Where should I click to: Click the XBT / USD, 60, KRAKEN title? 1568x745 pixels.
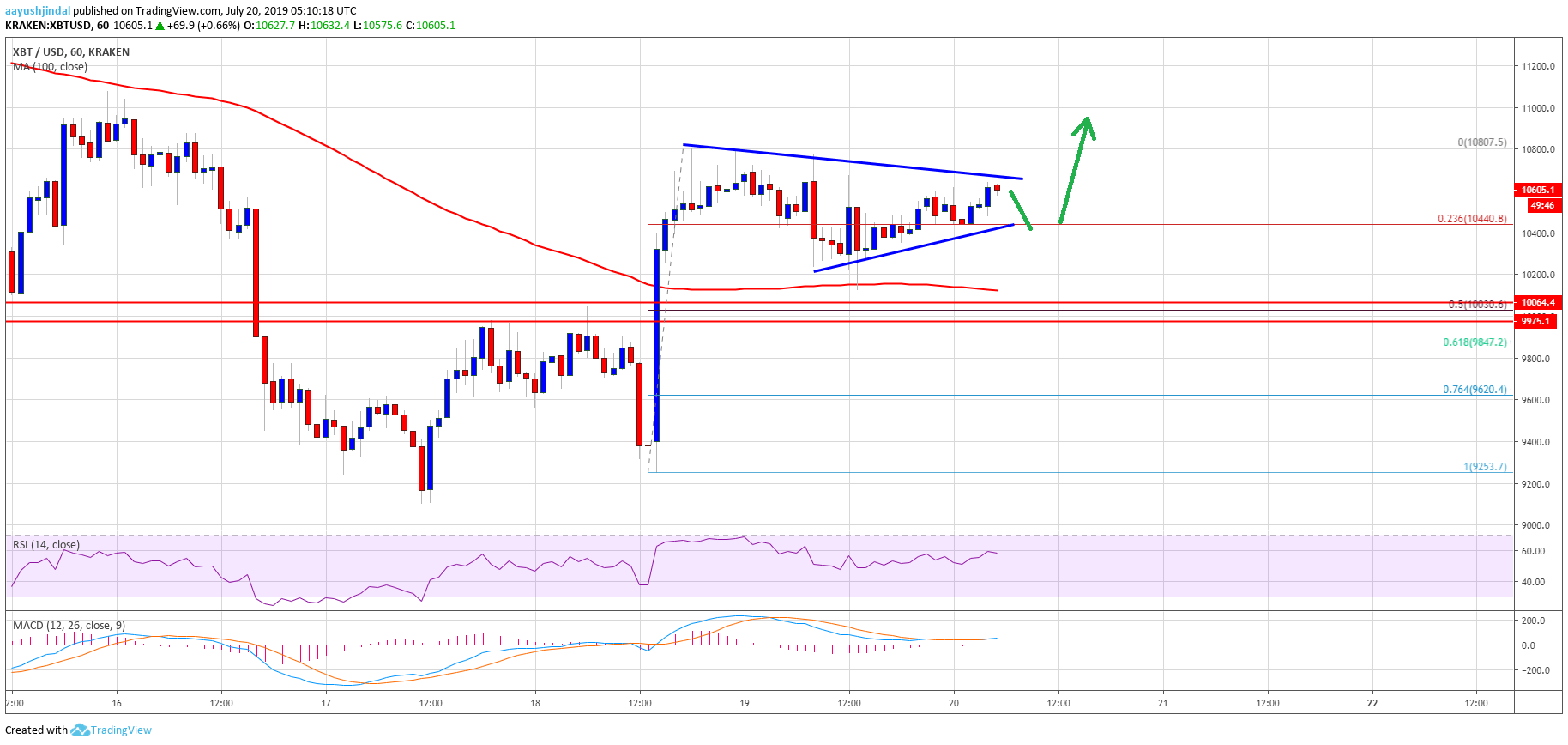(x=71, y=52)
